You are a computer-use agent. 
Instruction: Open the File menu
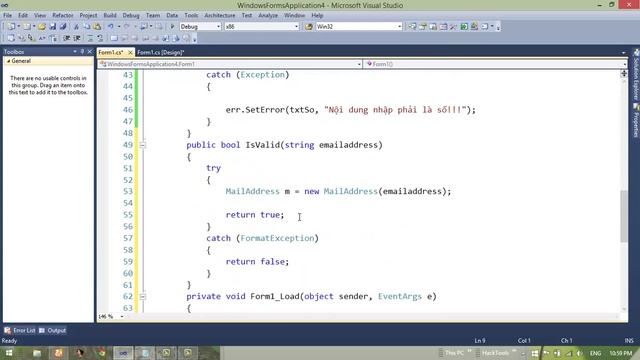7,15
